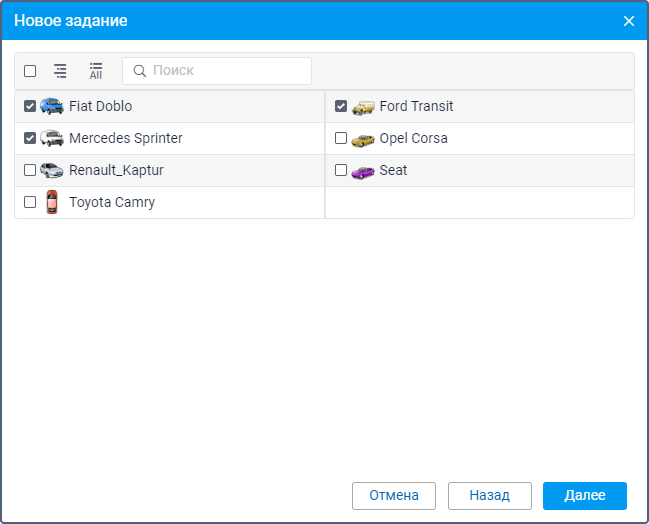Click the red Toyota Camry car icon

point(52,202)
